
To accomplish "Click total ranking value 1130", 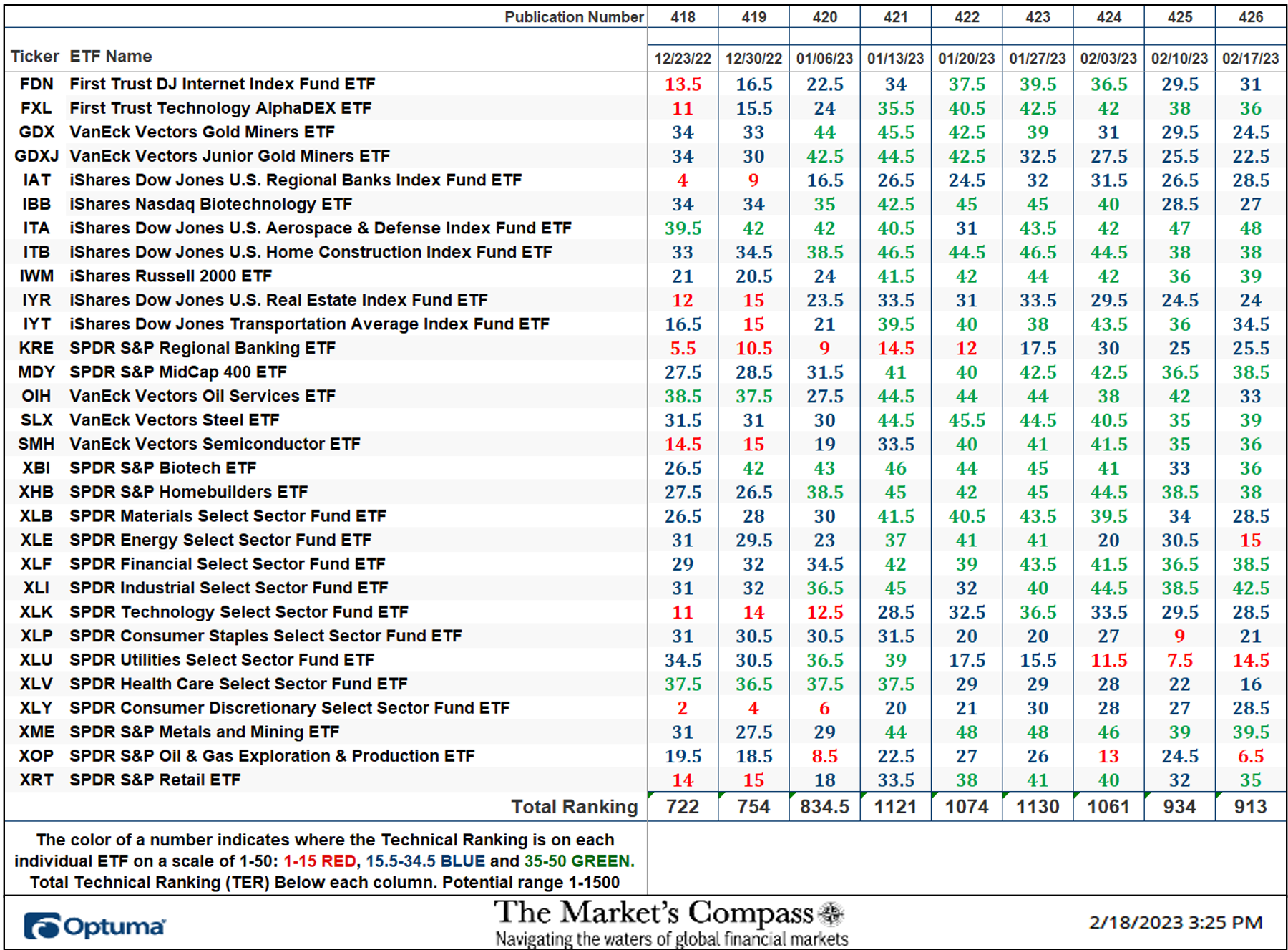I will click(x=1038, y=807).
